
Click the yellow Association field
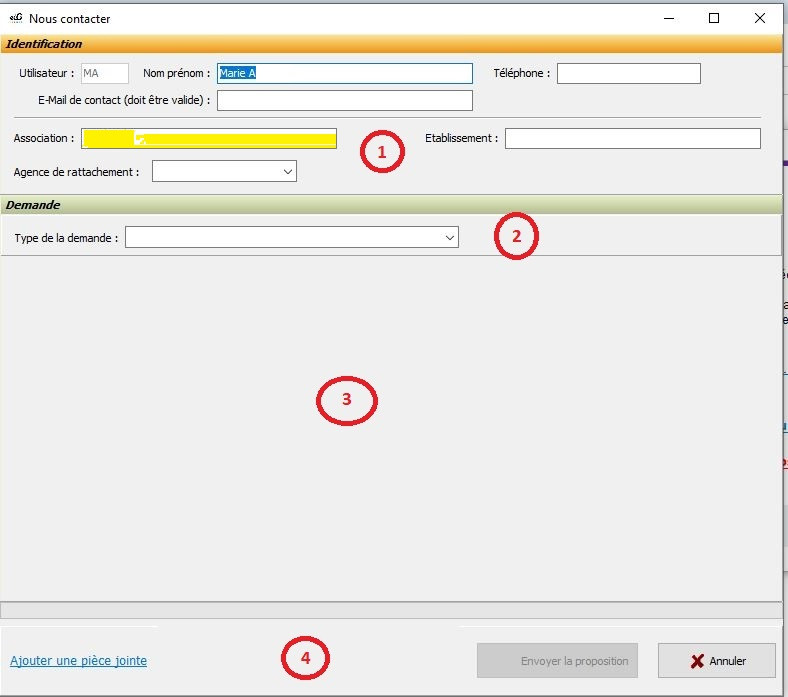[209, 138]
